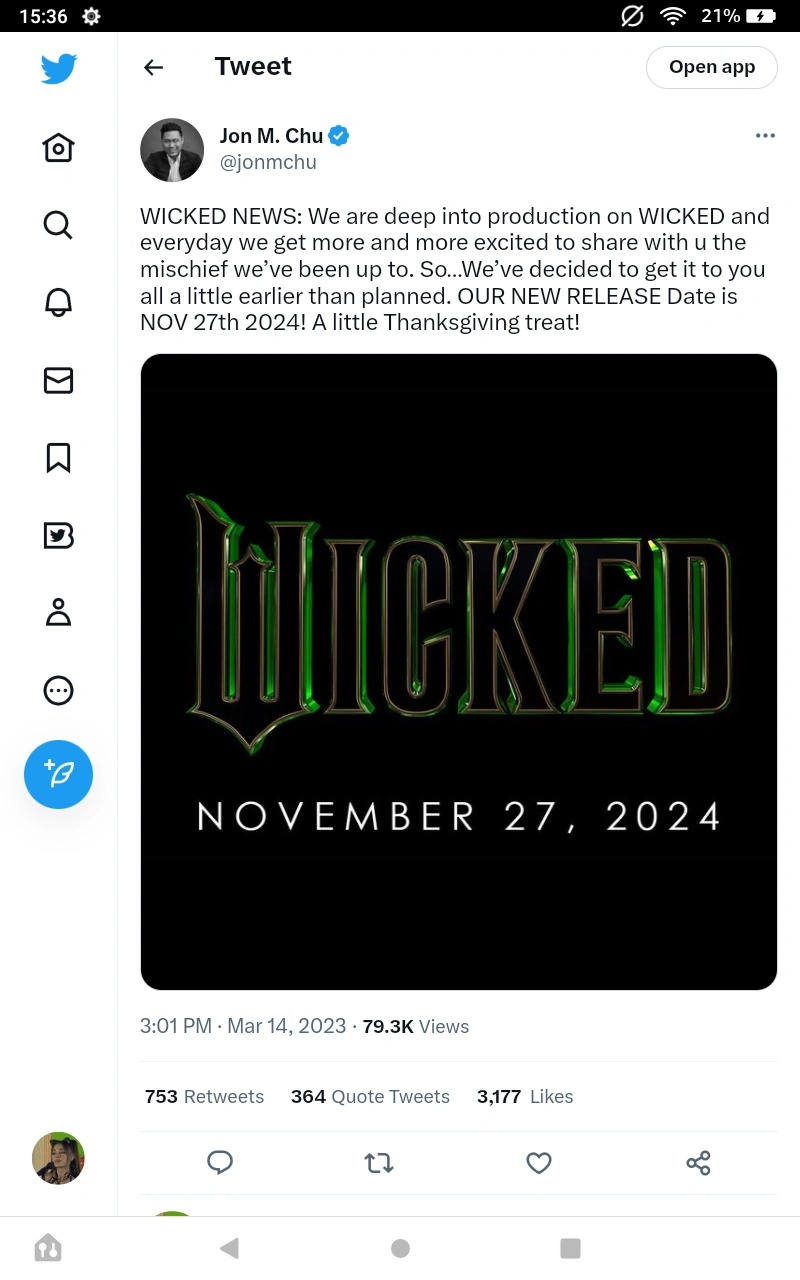Image resolution: width=800 pixels, height=1280 pixels.
Task: Go back using the arrow
Action: [x=153, y=67]
